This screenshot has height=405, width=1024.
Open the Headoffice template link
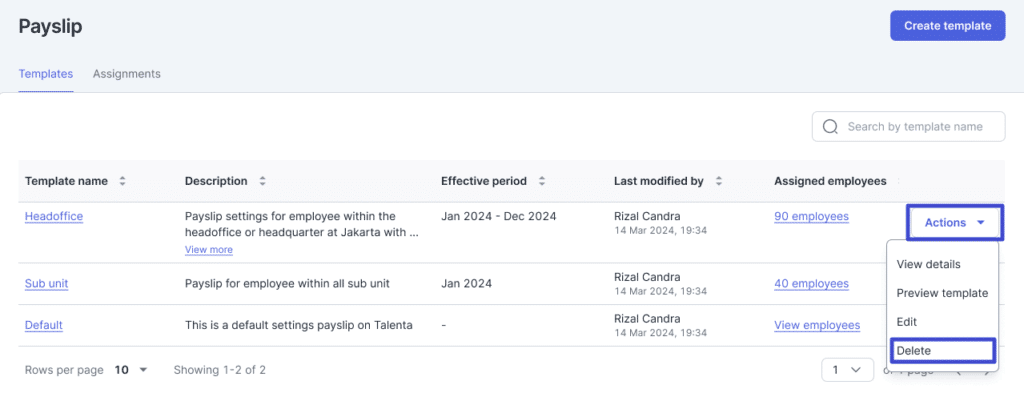[x=54, y=216]
